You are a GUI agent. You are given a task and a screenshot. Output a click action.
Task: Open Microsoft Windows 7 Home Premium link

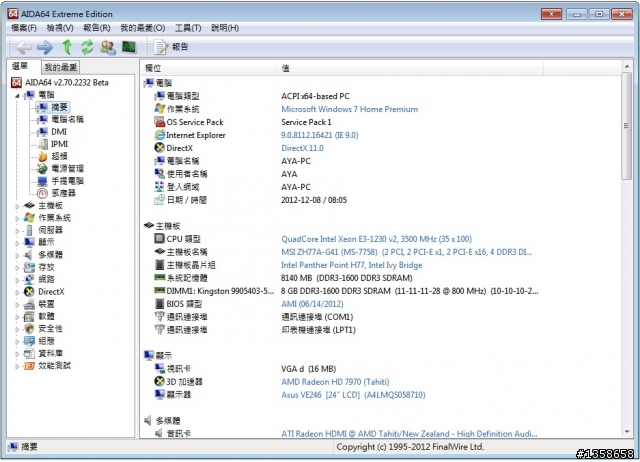point(349,109)
